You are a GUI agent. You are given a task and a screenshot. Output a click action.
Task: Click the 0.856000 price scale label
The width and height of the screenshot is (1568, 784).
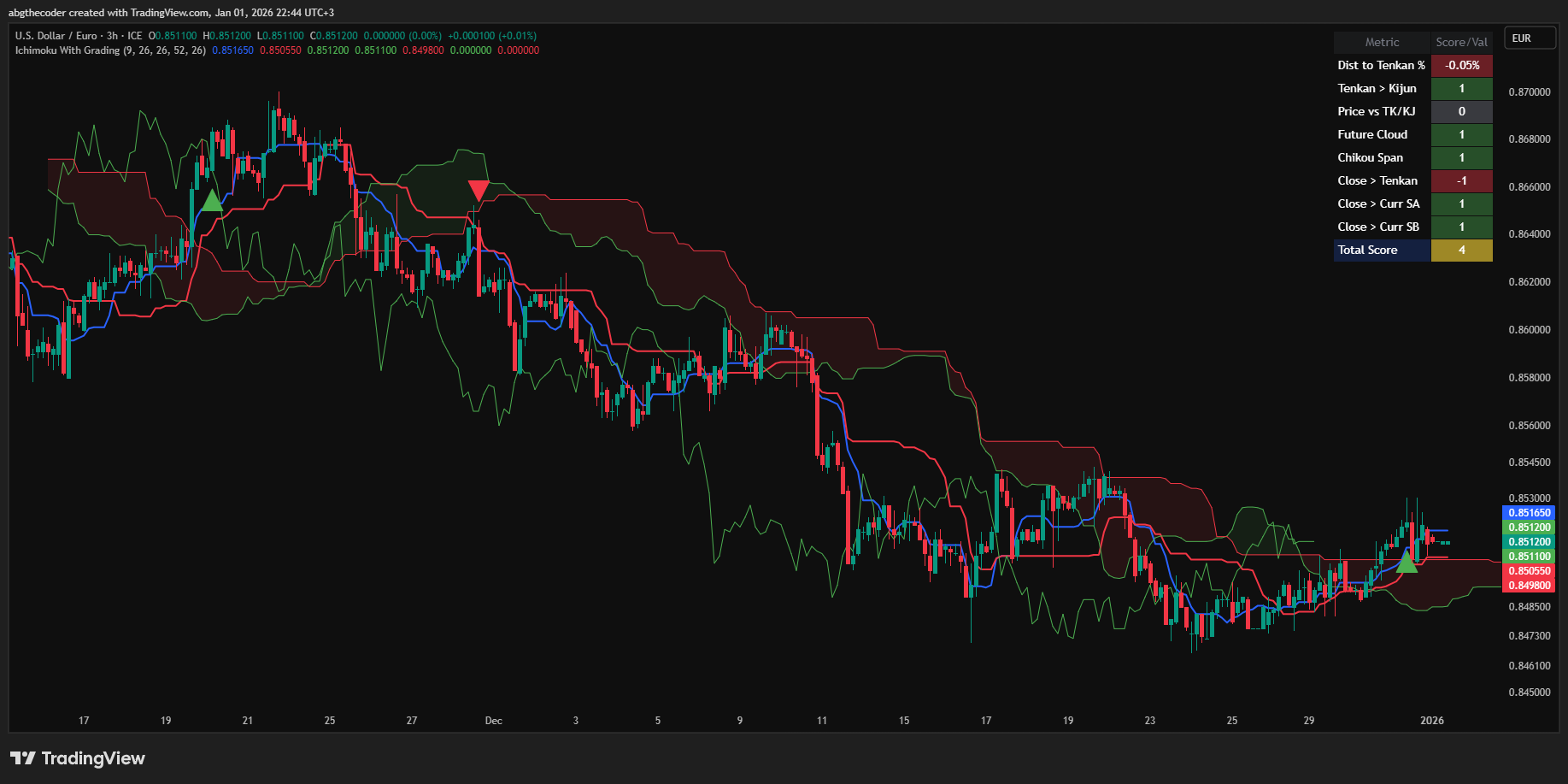(x=1530, y=426)
